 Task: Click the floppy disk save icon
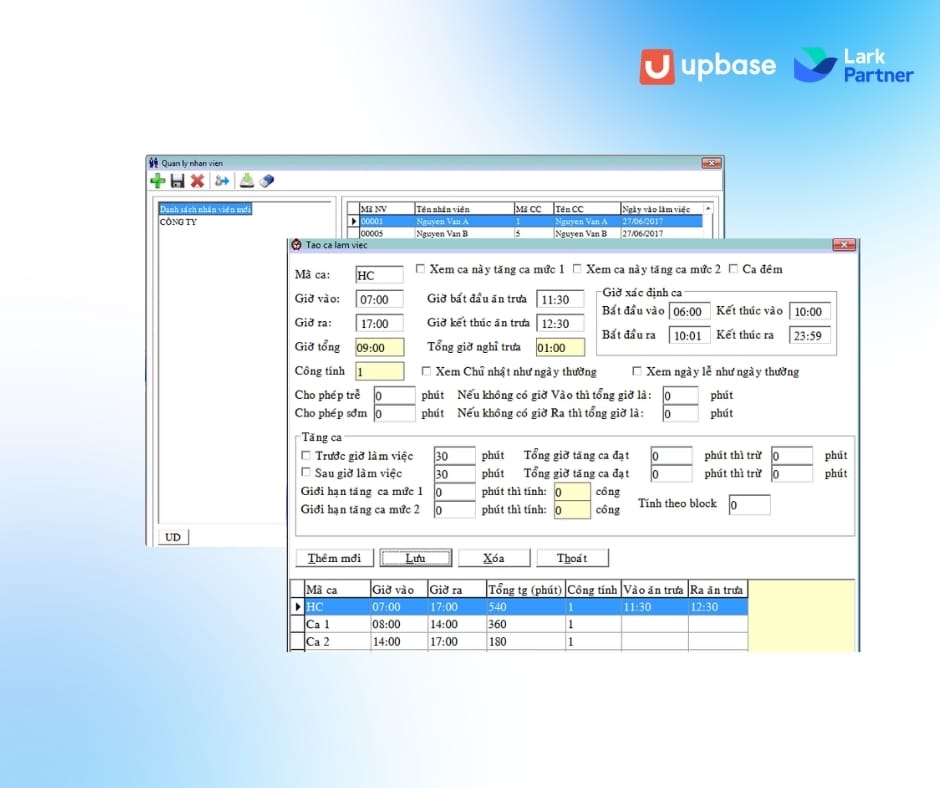click(177, 181)
